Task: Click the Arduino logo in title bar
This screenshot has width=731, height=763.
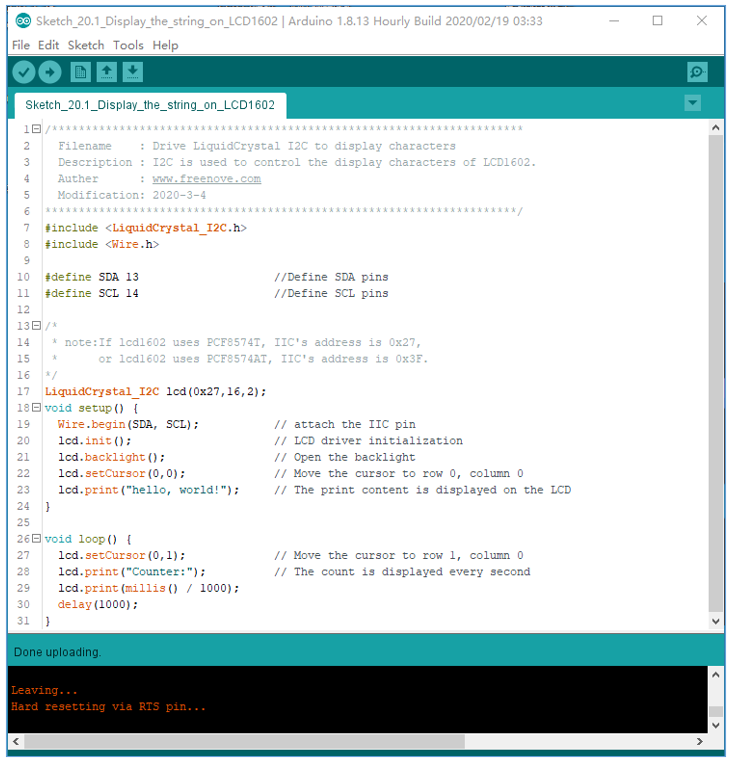Action: pos(23,21)
